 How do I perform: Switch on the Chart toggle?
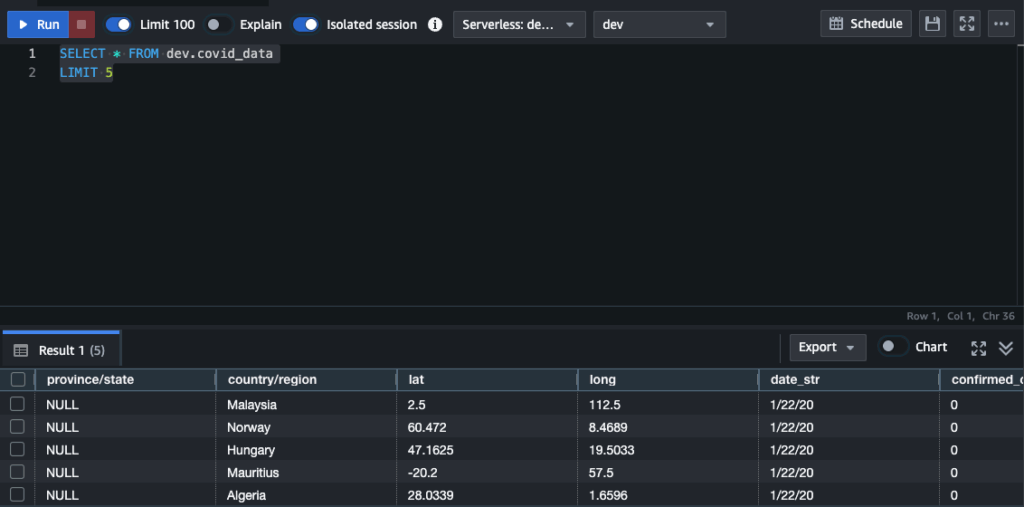pyautogui.click(x=892, y=347)
